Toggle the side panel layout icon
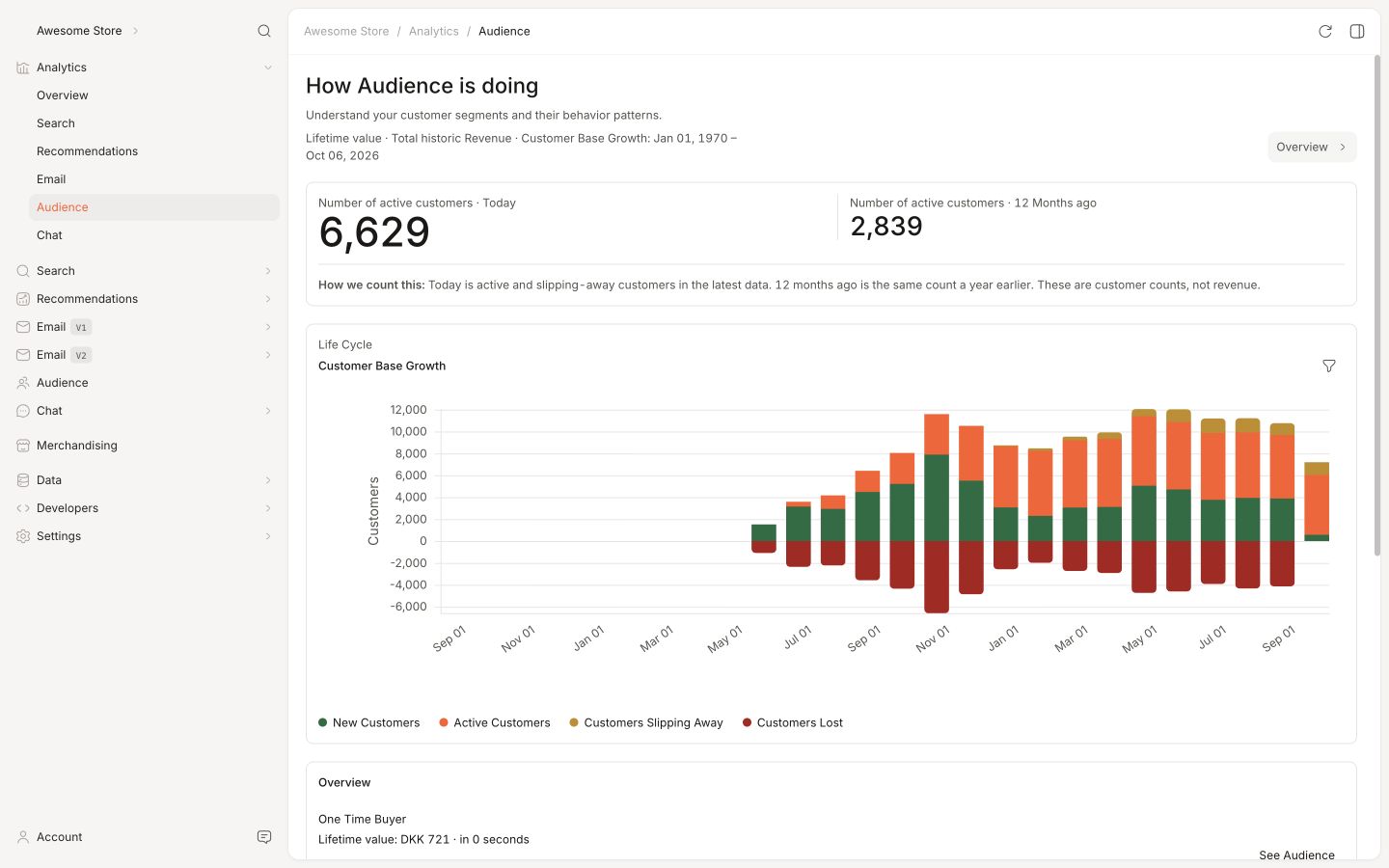This screenshot has width=1389, height=868. pos(1357,31)
